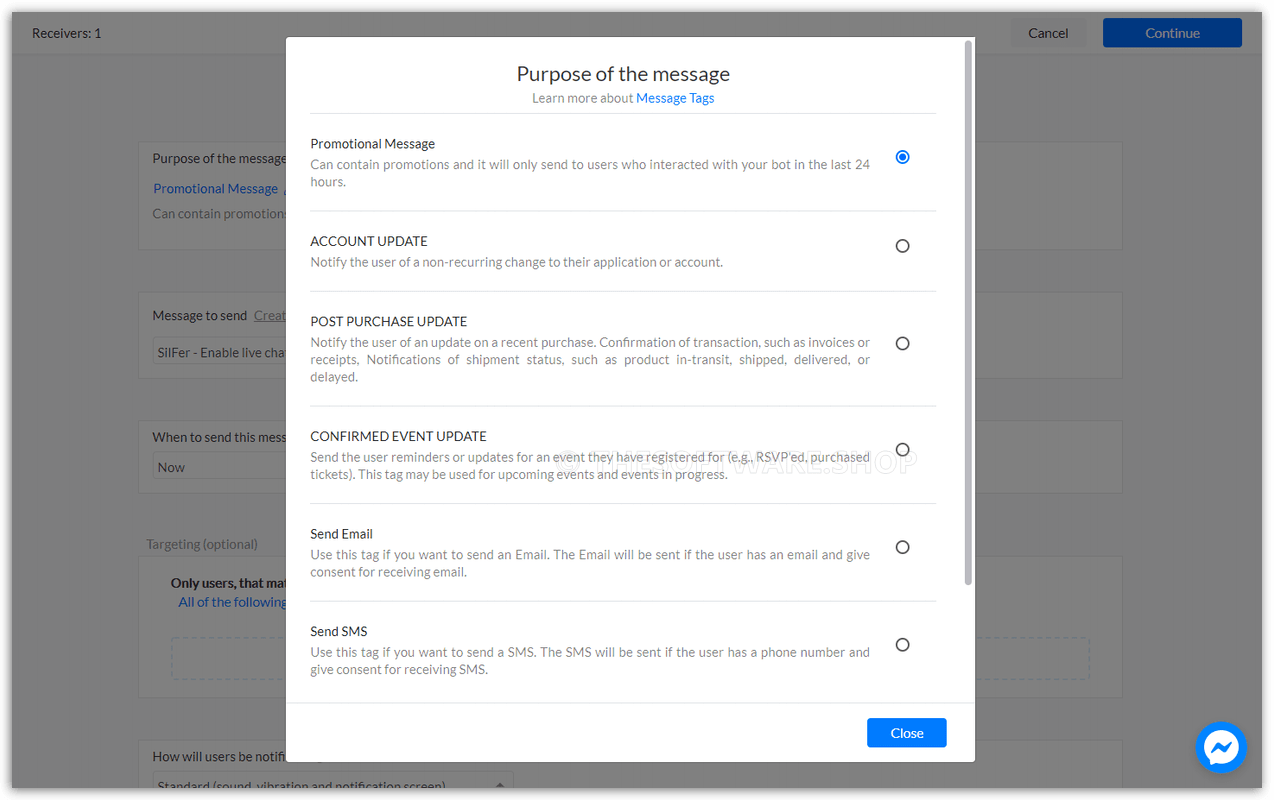The width and height of the screenshot is (1274, 800).
Task: Expand the 'SilFer - Enable live chat' message dropdown
Action: 220,353
